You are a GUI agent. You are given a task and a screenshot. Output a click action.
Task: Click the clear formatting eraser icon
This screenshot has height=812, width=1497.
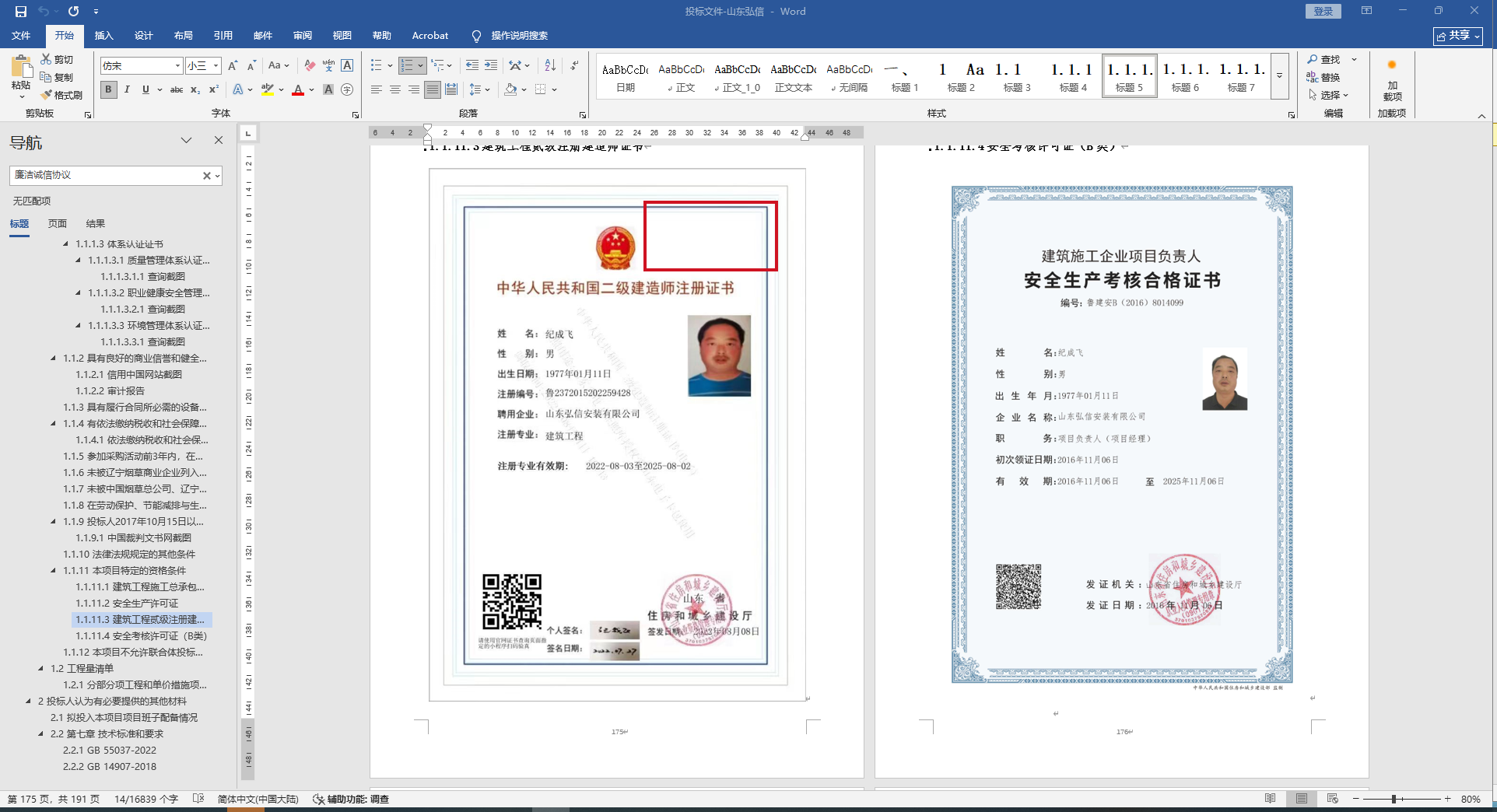(310, 65)
